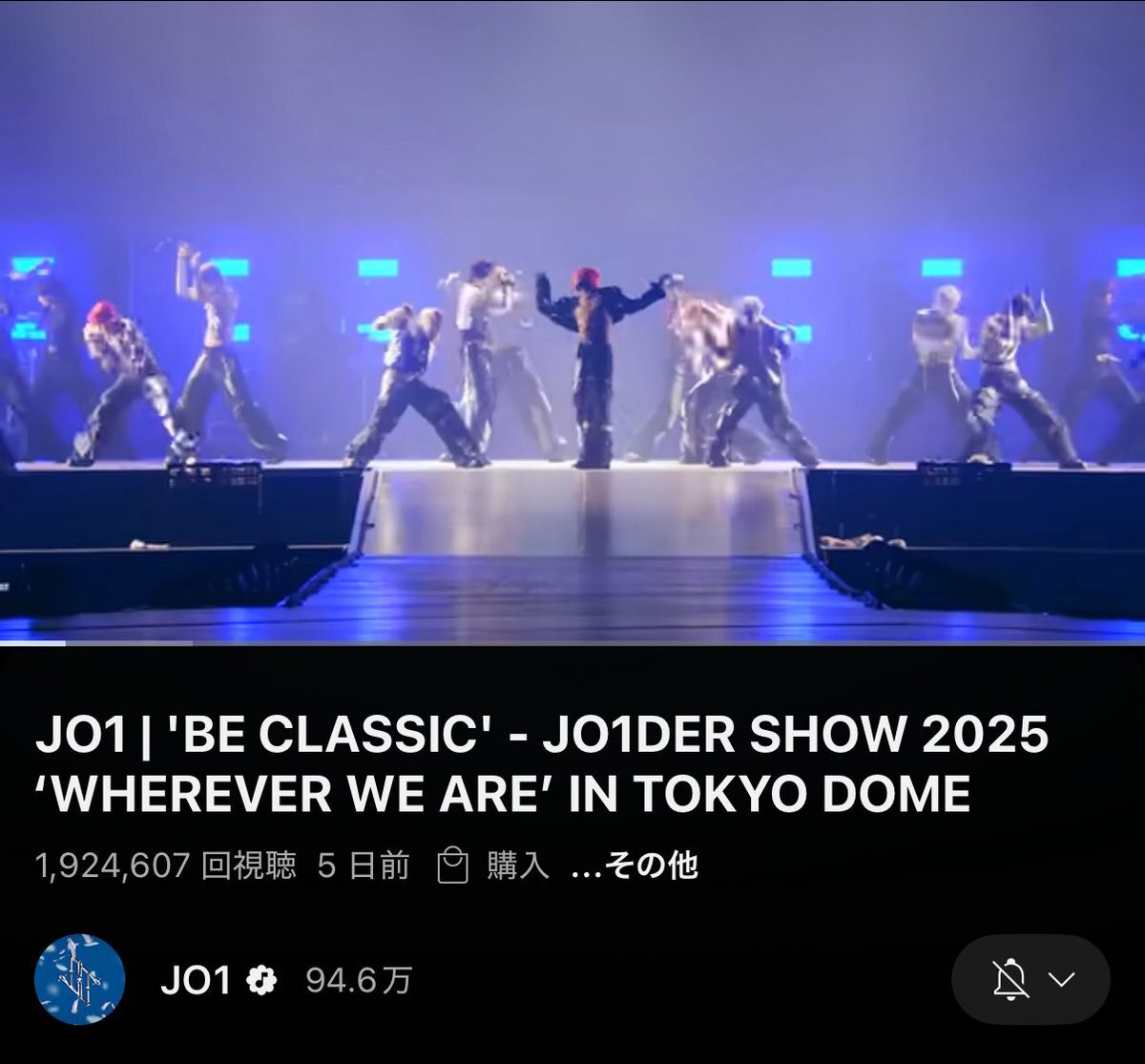
Task: Tap the muted notification bell icon
Action: (x=1010, y=979)
